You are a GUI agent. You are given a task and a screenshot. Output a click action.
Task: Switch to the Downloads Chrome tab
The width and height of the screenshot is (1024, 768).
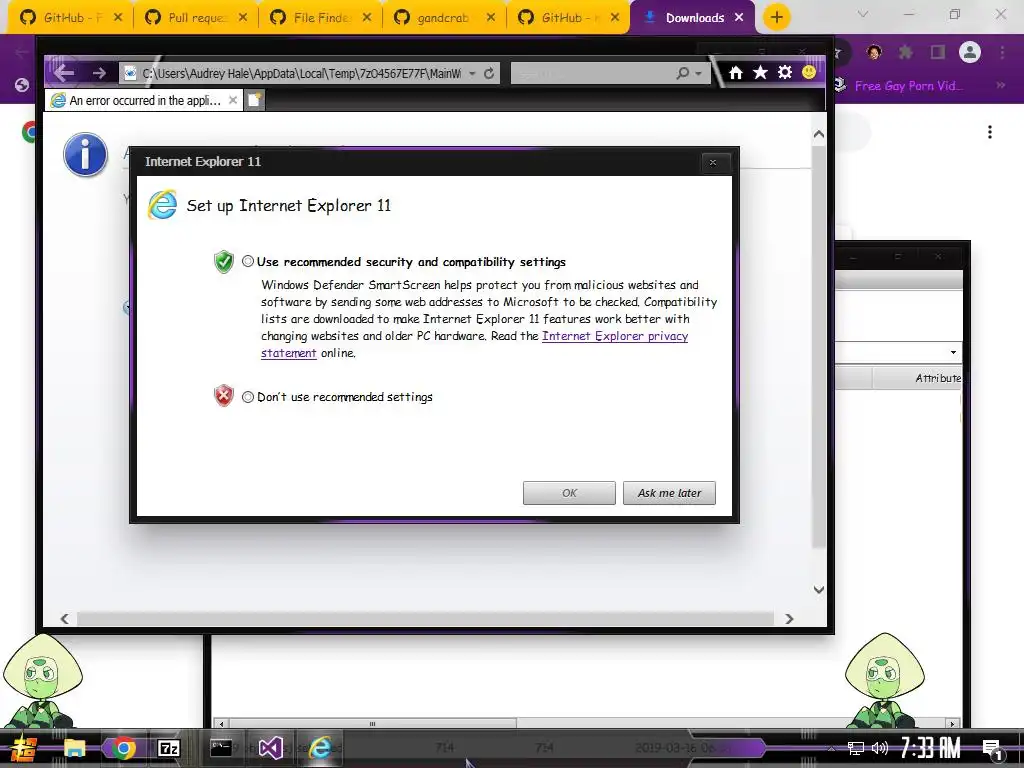(x=692, y=18)
